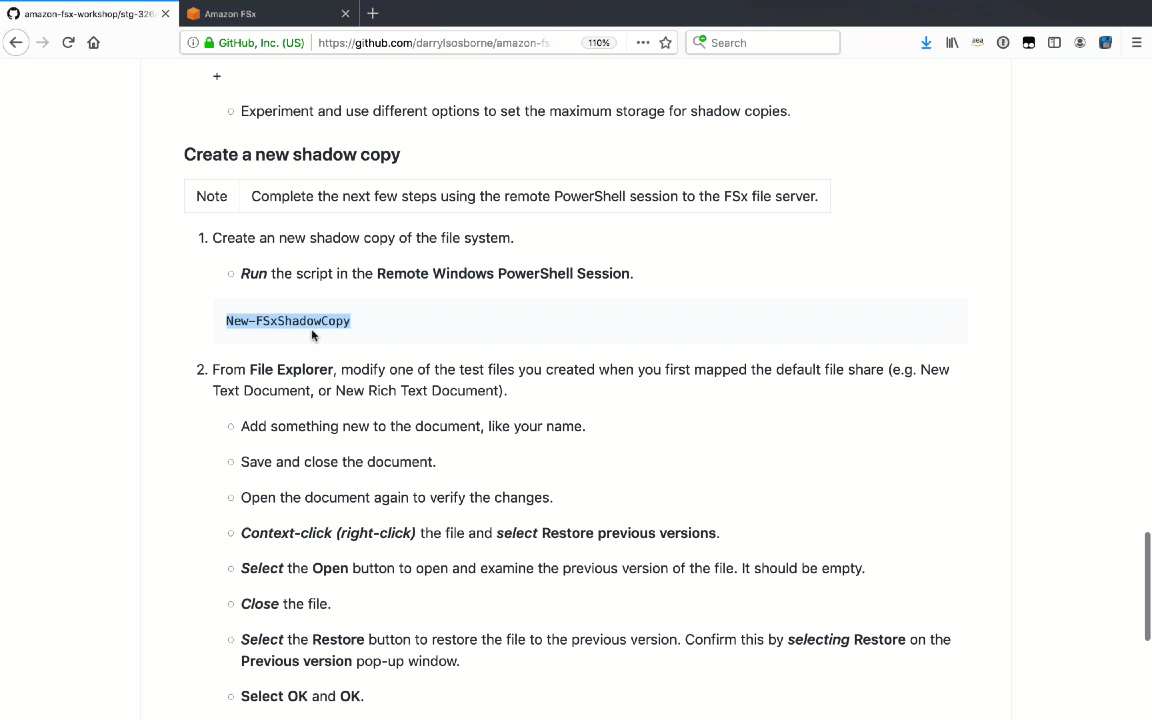
Task: Click the GitHub favicon on the first tab
Action: tap(13, 13)
